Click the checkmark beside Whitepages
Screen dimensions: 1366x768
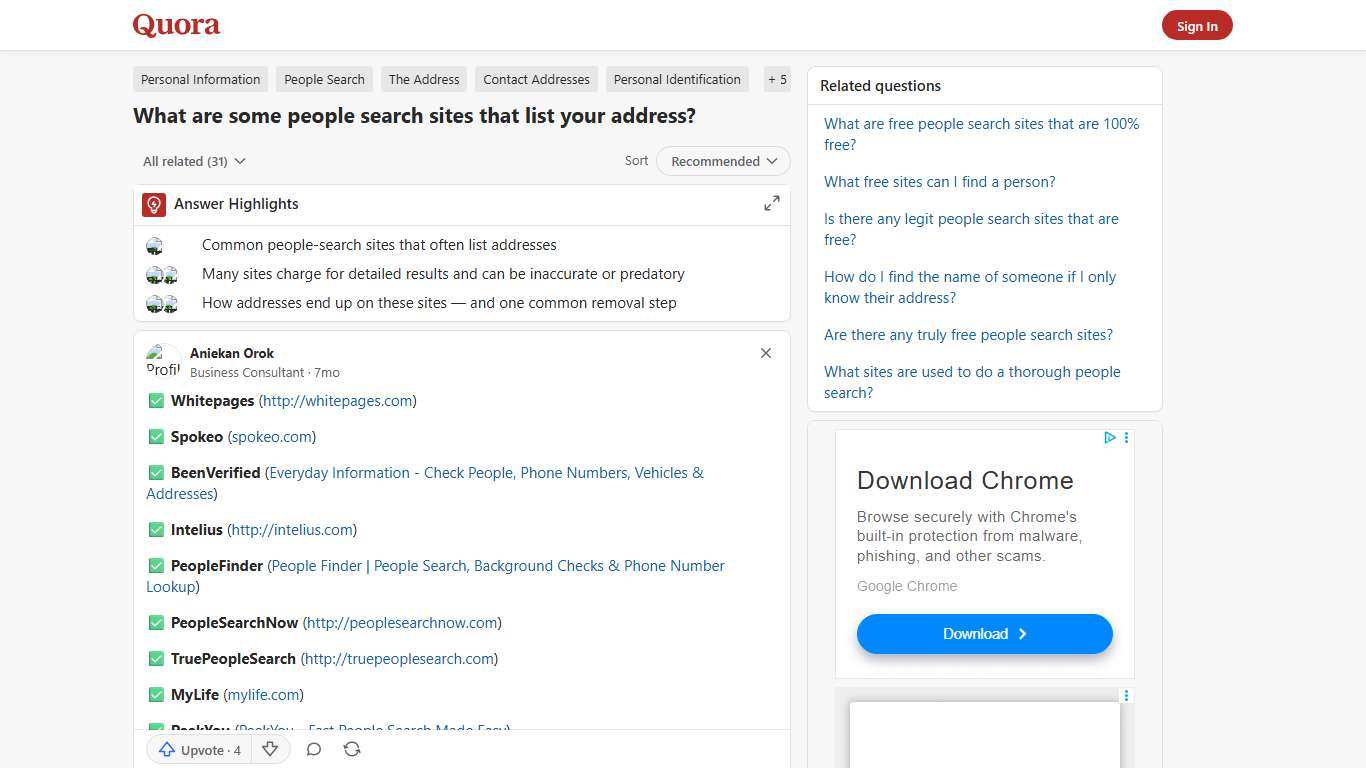click(157, 400)
